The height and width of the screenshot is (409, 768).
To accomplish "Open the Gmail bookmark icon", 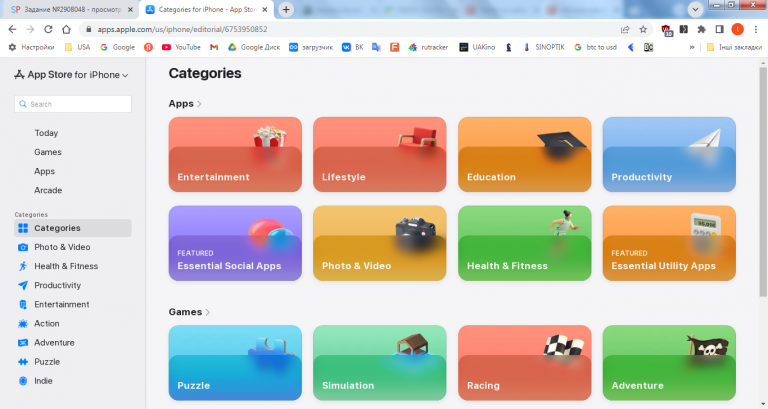I will [x=214, y=47].
